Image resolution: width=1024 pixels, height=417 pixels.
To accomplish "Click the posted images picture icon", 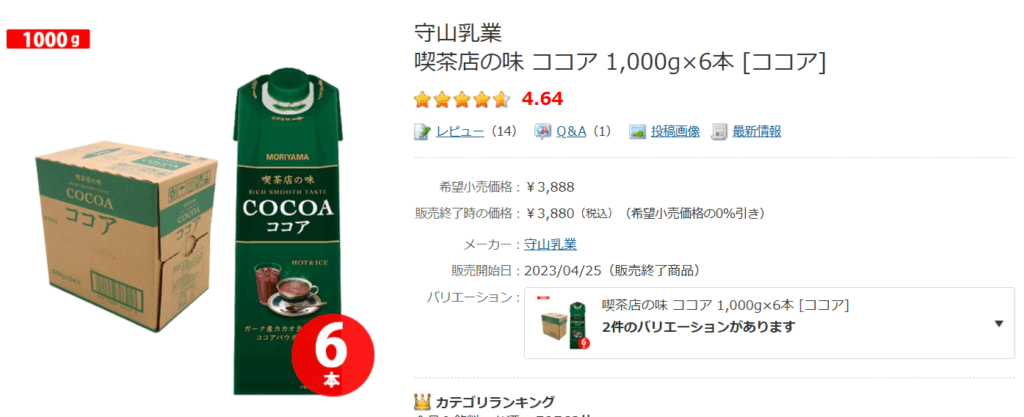I will pos(637,131).
